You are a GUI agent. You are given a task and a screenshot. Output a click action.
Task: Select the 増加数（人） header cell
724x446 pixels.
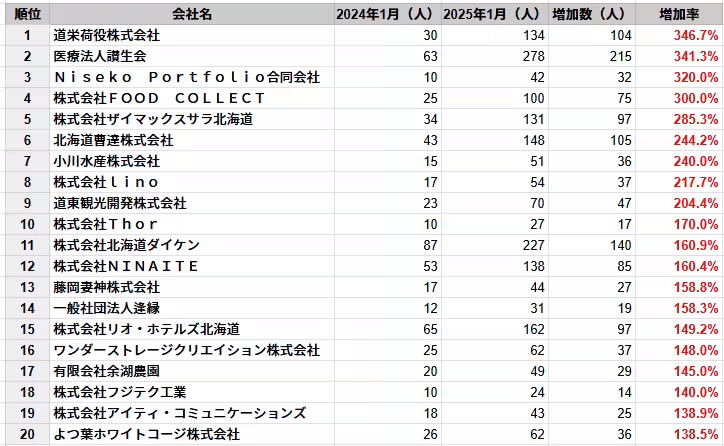point(592,14)
